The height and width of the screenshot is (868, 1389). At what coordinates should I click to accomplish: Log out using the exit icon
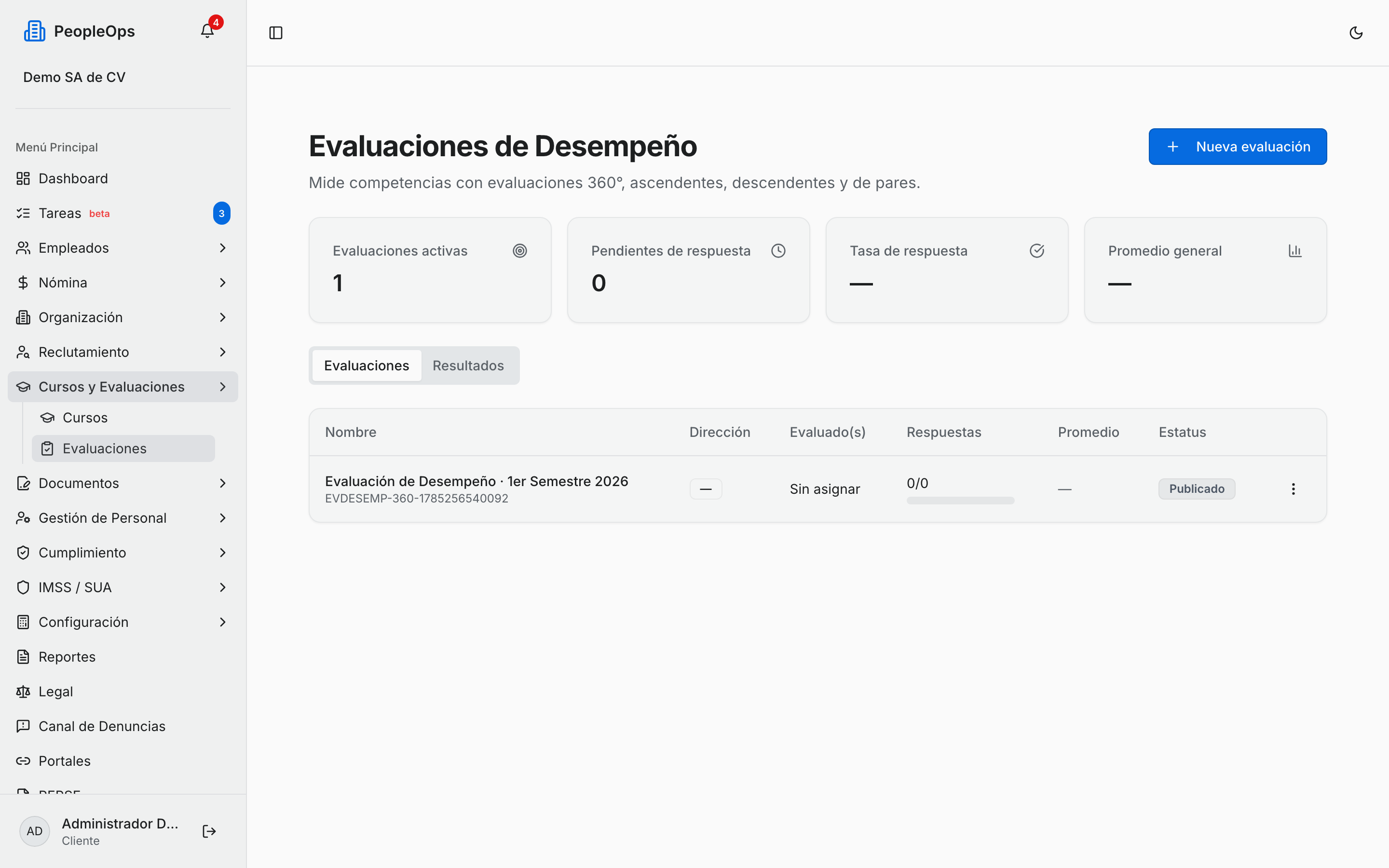209,831
